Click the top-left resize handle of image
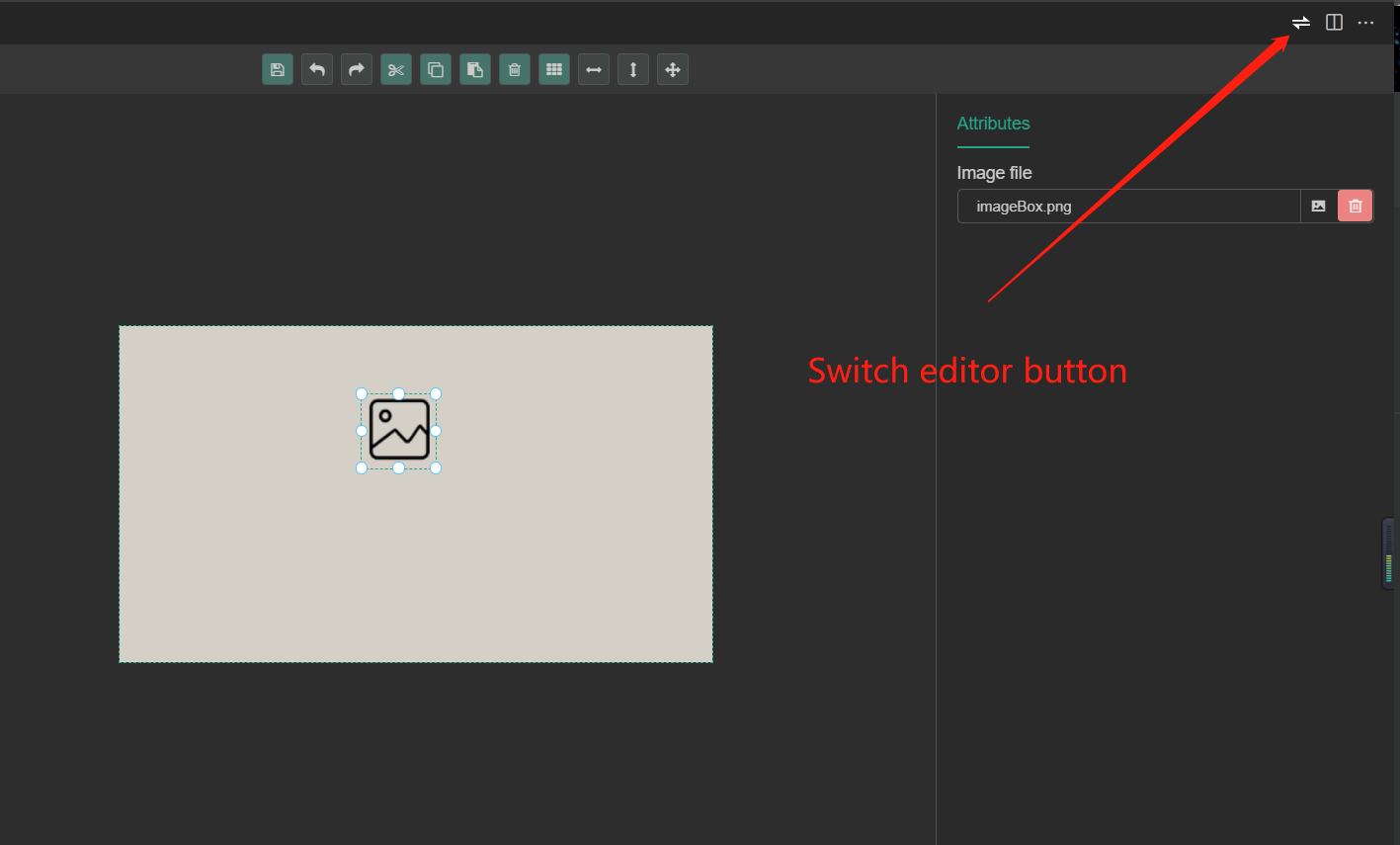Viewport: 1400px width, 845px height. [x=362, y=393]
